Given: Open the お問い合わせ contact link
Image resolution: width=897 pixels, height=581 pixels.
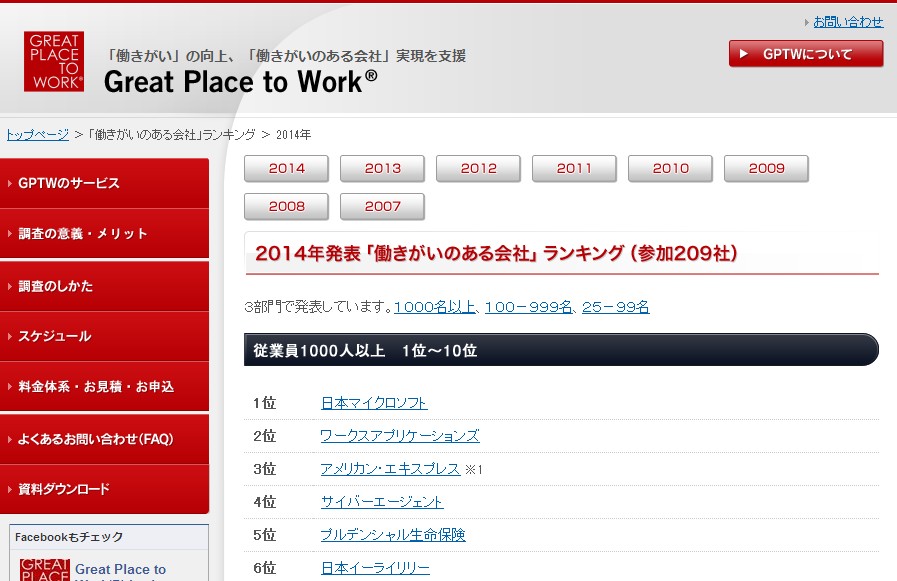Looking at the screenshot, I should point(848,22).
